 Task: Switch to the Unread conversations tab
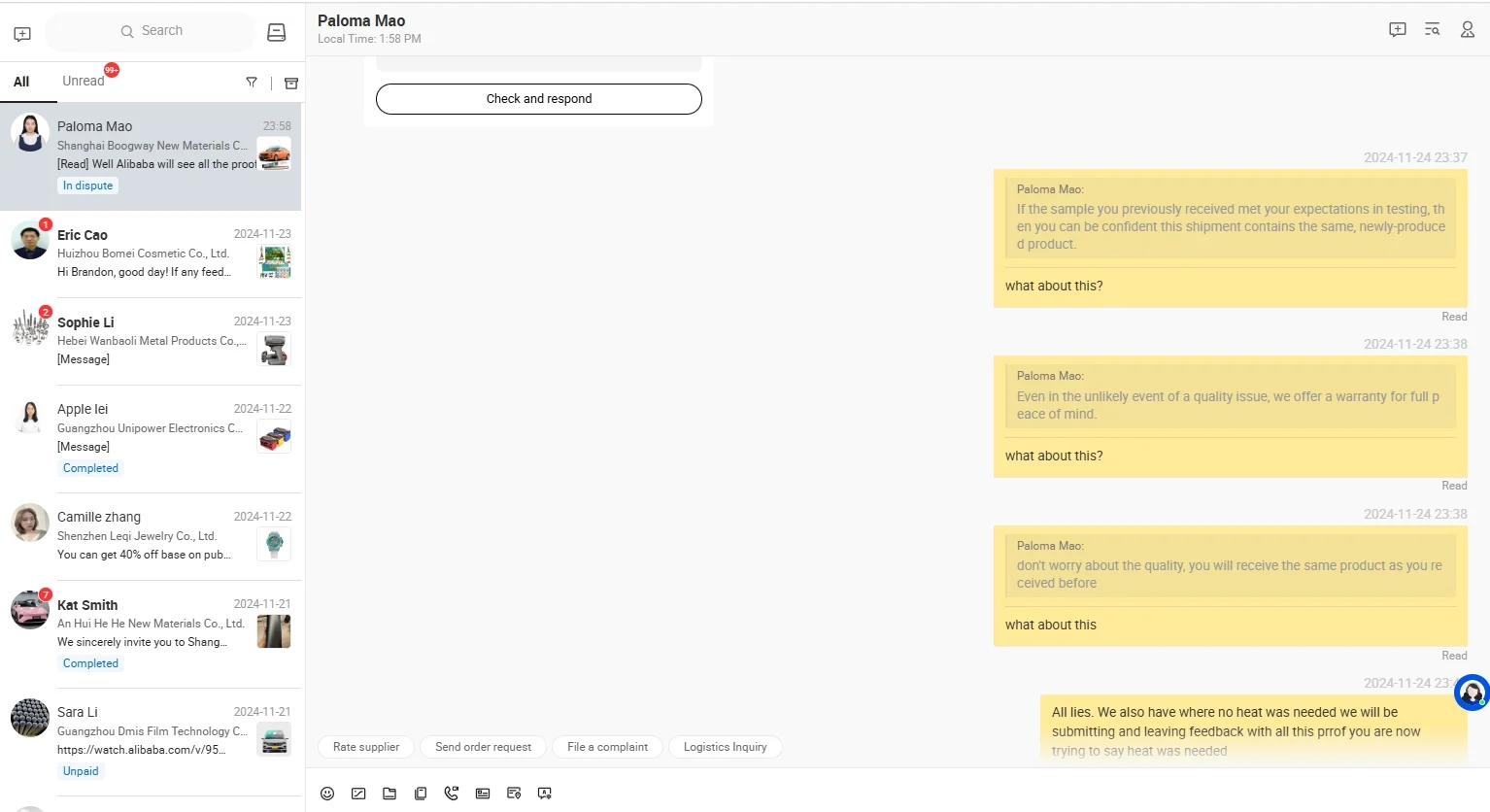click(84, 81)
